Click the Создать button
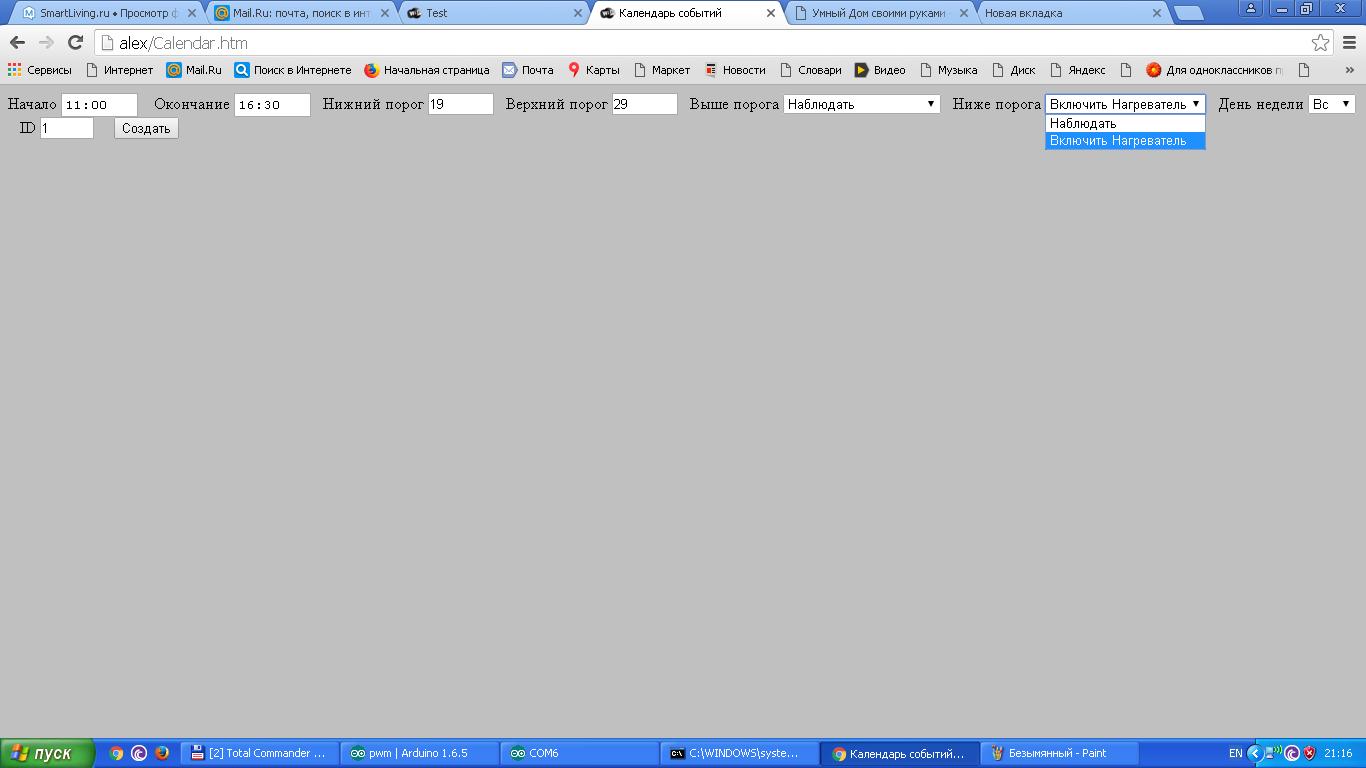The width and height of the screenshot is (1366, 768). pos(146,128)
